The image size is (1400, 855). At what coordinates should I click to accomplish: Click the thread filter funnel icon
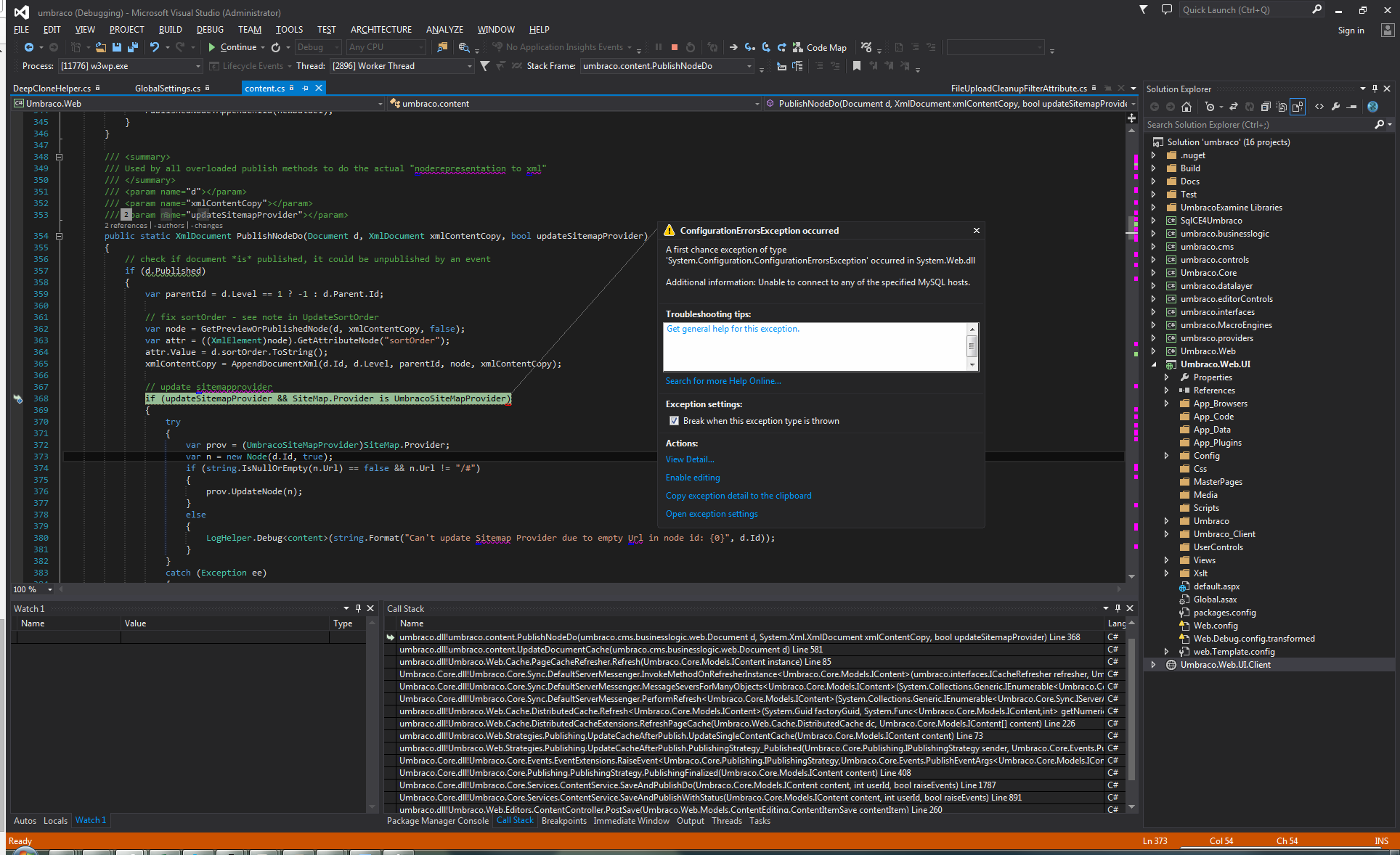pos(485,66)
